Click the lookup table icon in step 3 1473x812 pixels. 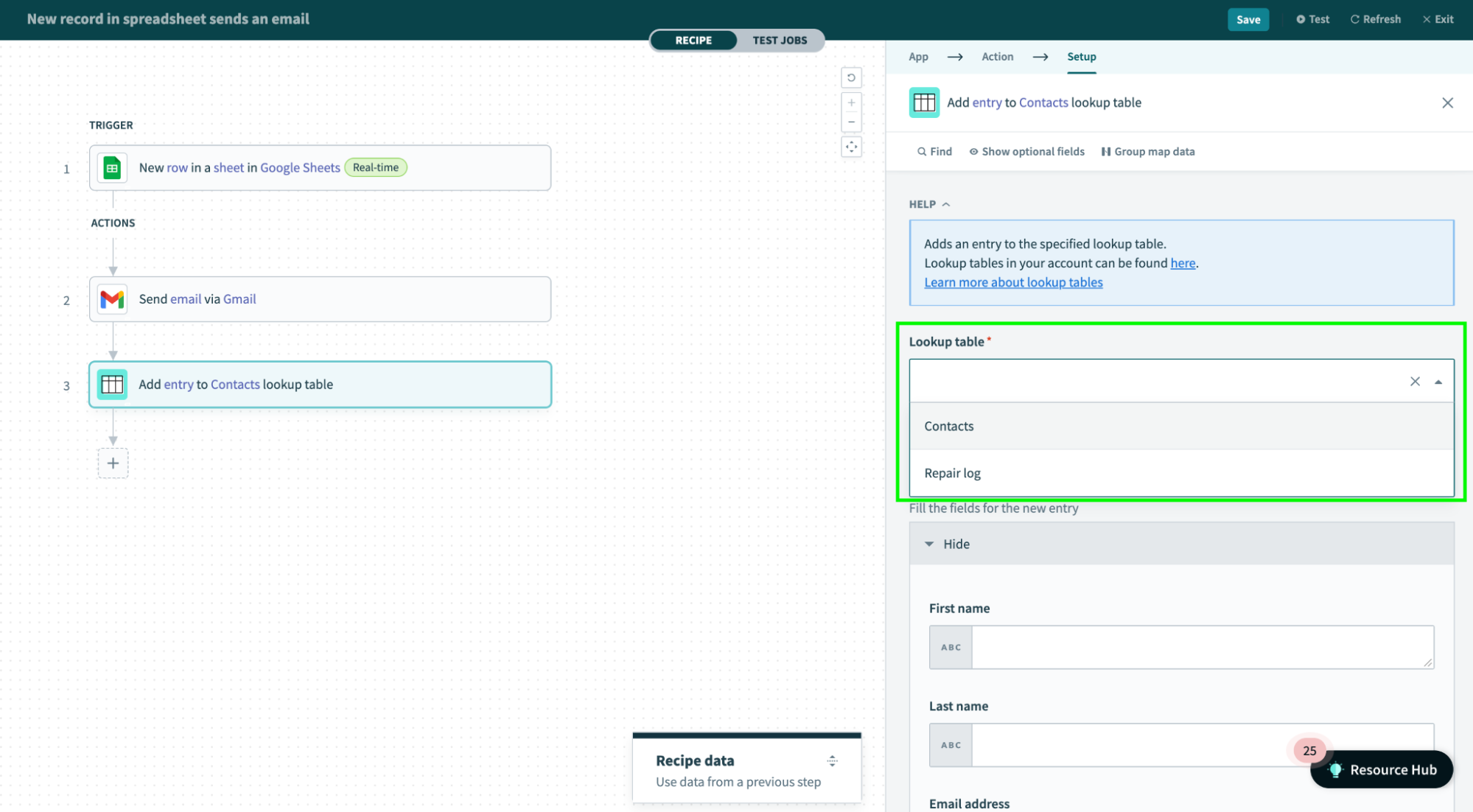coord(112,385)
